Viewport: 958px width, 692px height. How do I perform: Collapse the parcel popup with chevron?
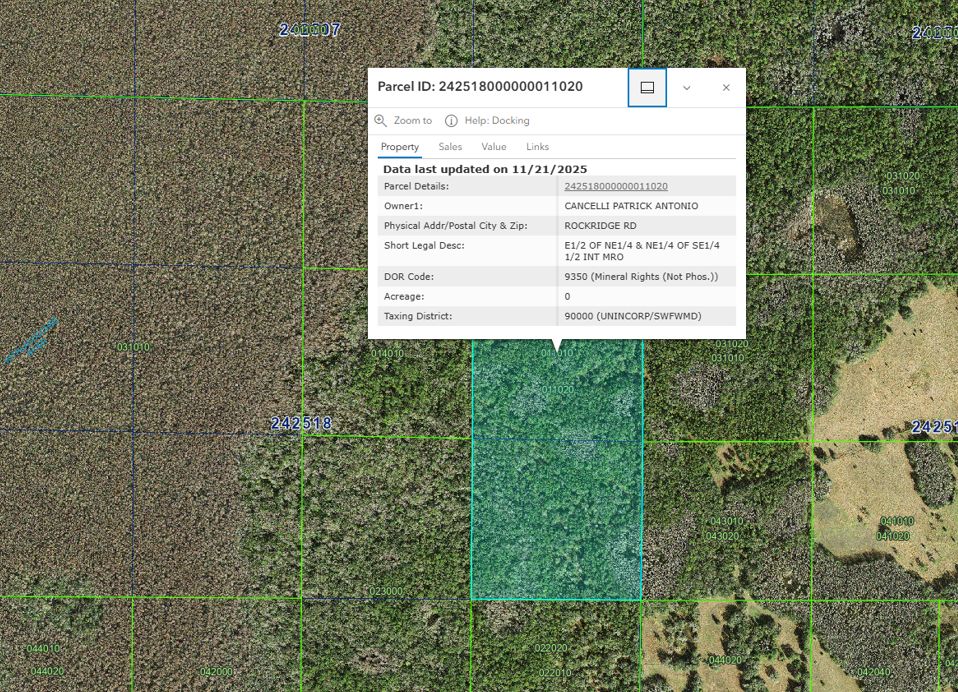[687, 88]
